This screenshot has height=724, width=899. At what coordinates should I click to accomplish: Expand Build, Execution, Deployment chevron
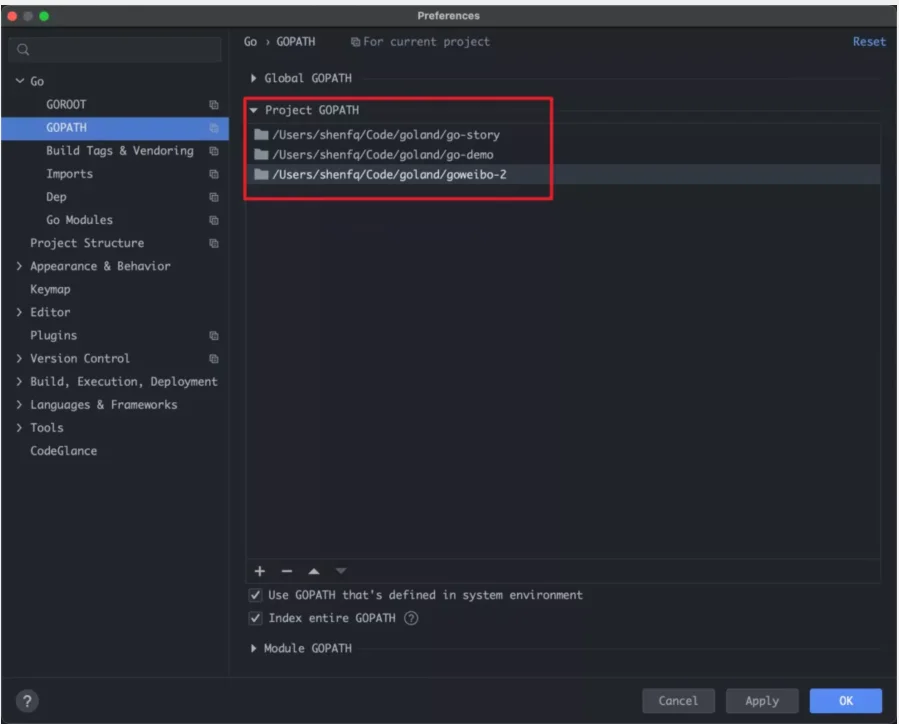[x=19, y=381]
